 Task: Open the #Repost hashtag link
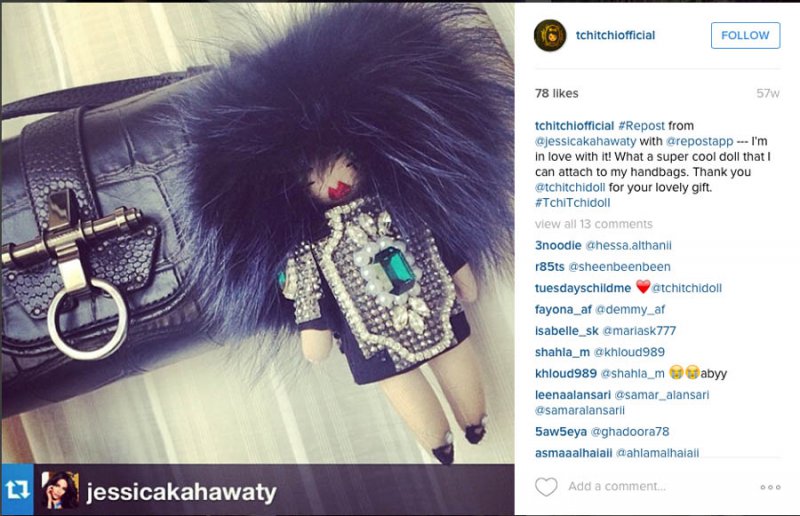click(x=641, y=126)
